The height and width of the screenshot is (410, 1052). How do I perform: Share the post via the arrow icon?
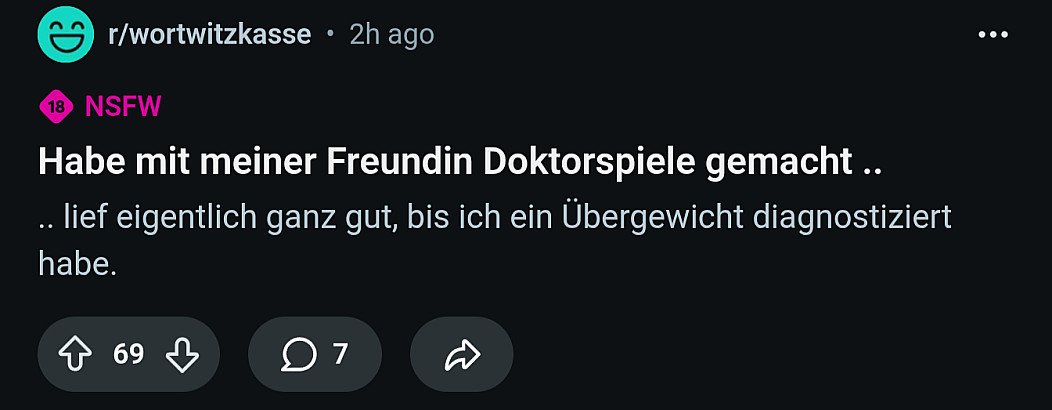coord(461,355)
